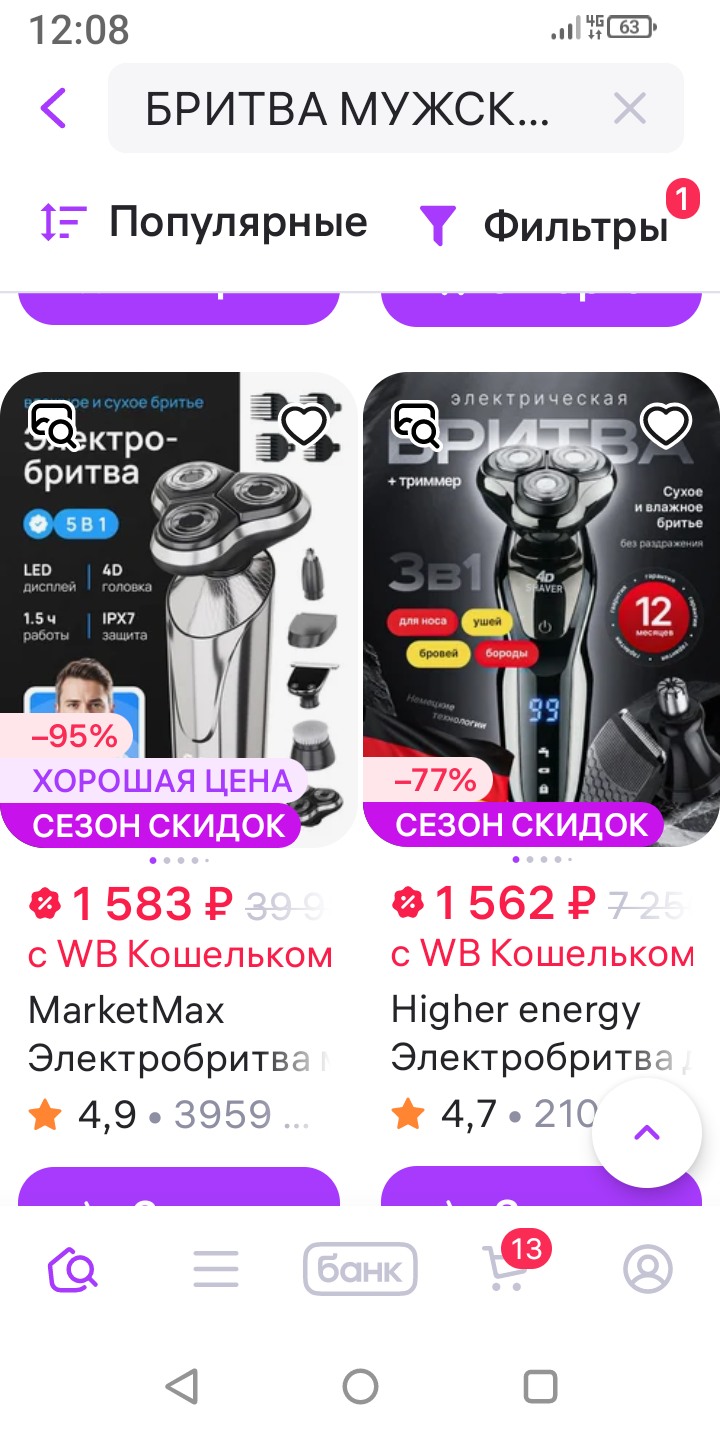This screenshot has height=1440, width=720.
Task: Open the profile account tab
Action: [x=648, y=1270]
